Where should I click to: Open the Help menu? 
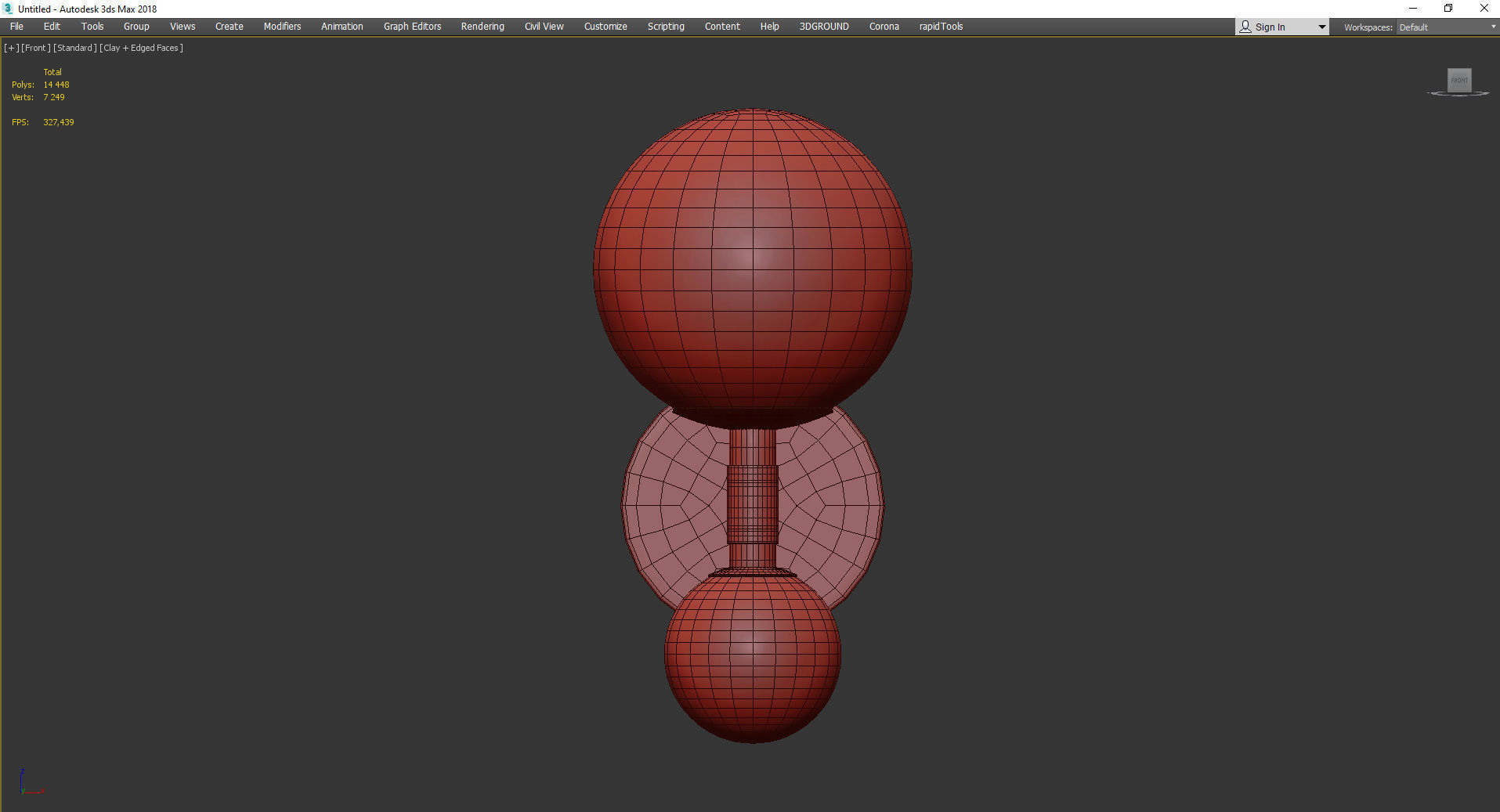coord(769,27)
